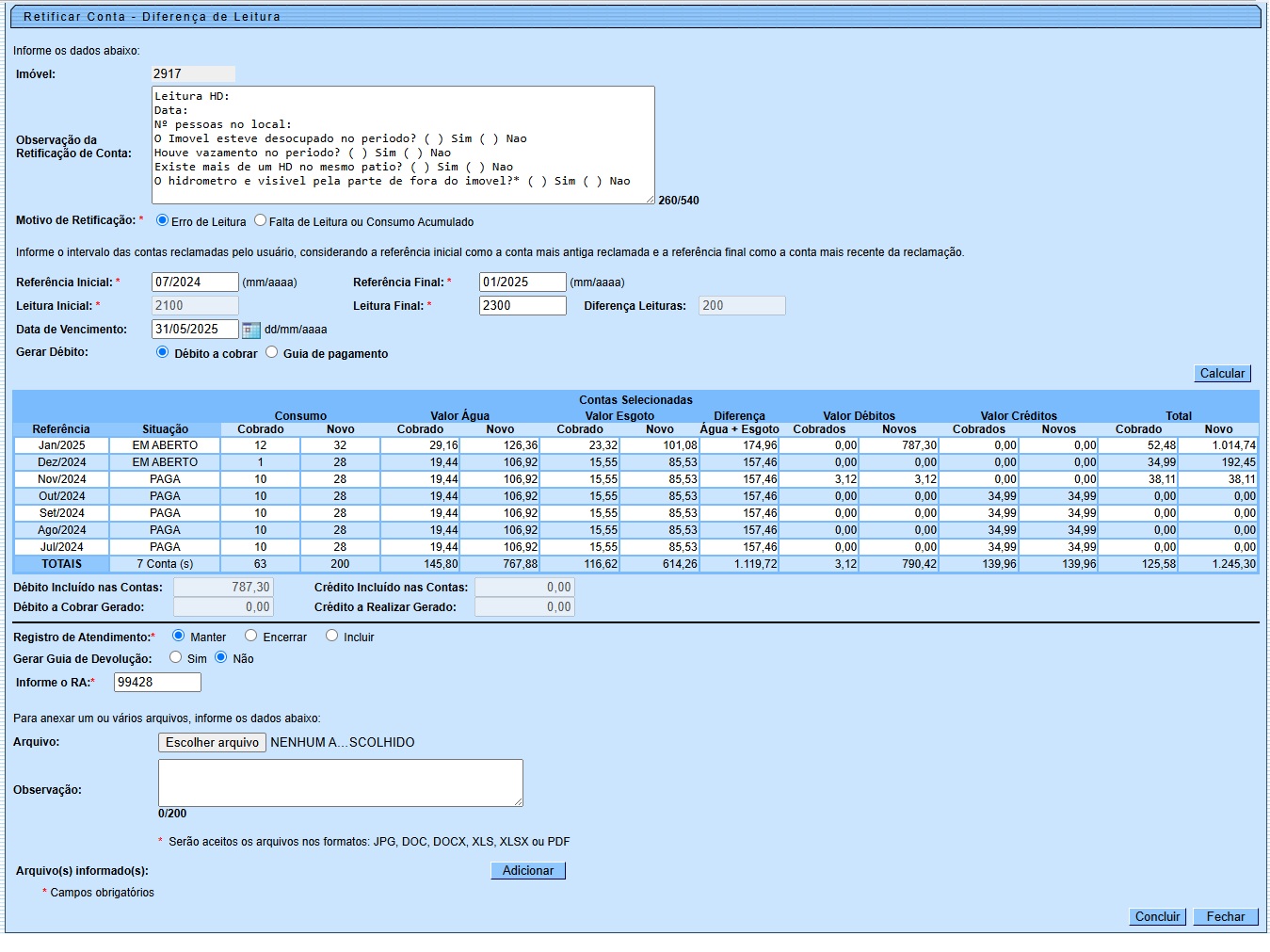Viewport: 1270px width, 952px height.
Task: Set Registro de Atendimento to Encerrar
Action: (x=251, y=636)
